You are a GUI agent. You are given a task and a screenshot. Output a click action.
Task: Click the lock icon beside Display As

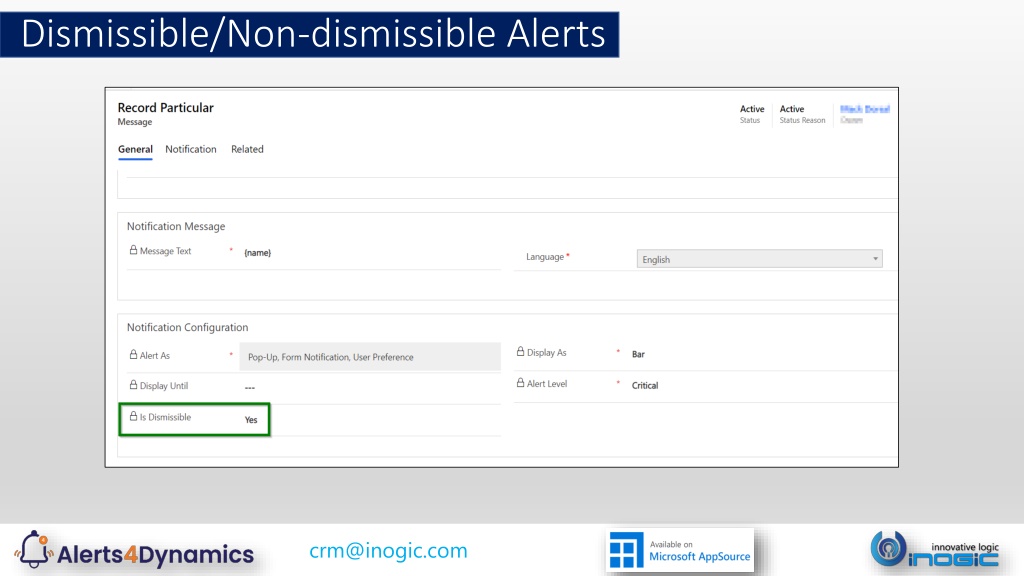click(520, 351)
